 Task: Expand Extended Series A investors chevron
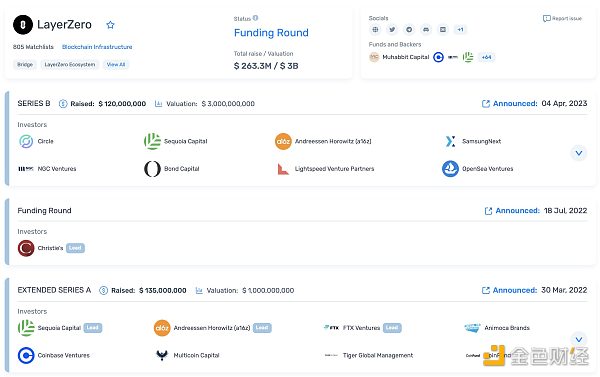(x=579, y=339)
